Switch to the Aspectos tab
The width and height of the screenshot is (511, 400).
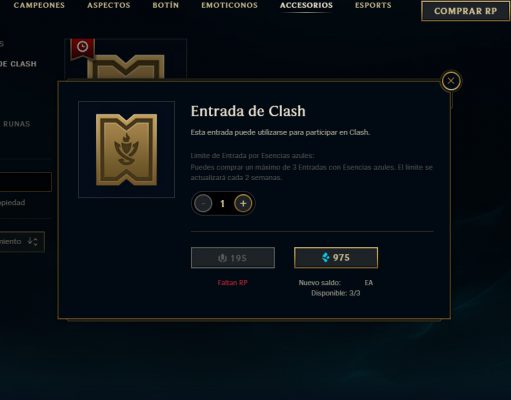[x=109, y=5]
